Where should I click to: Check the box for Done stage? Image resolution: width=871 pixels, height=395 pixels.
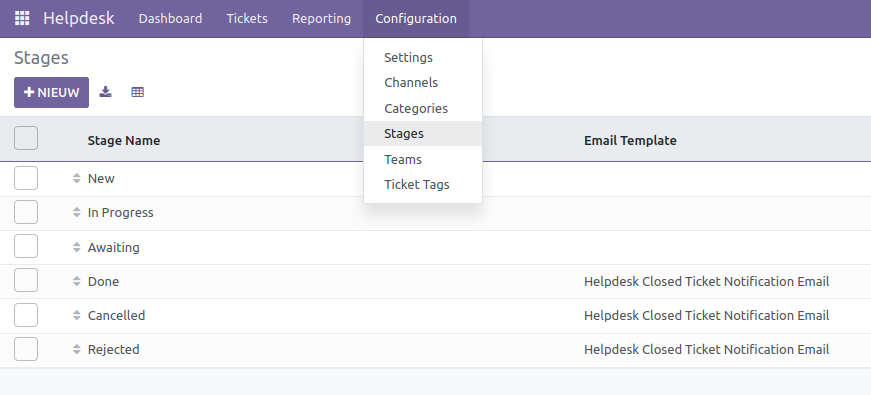(x=26, y=281)
